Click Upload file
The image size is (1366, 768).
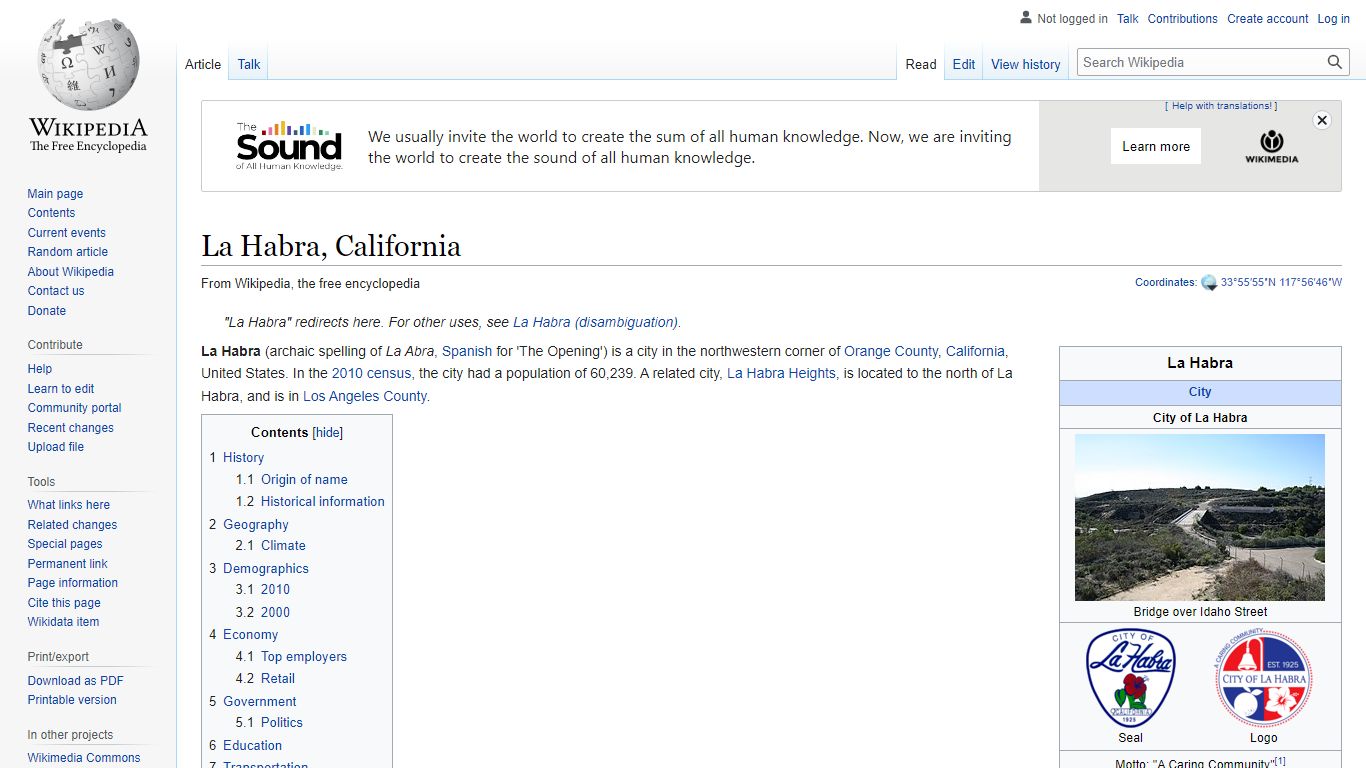55,447
